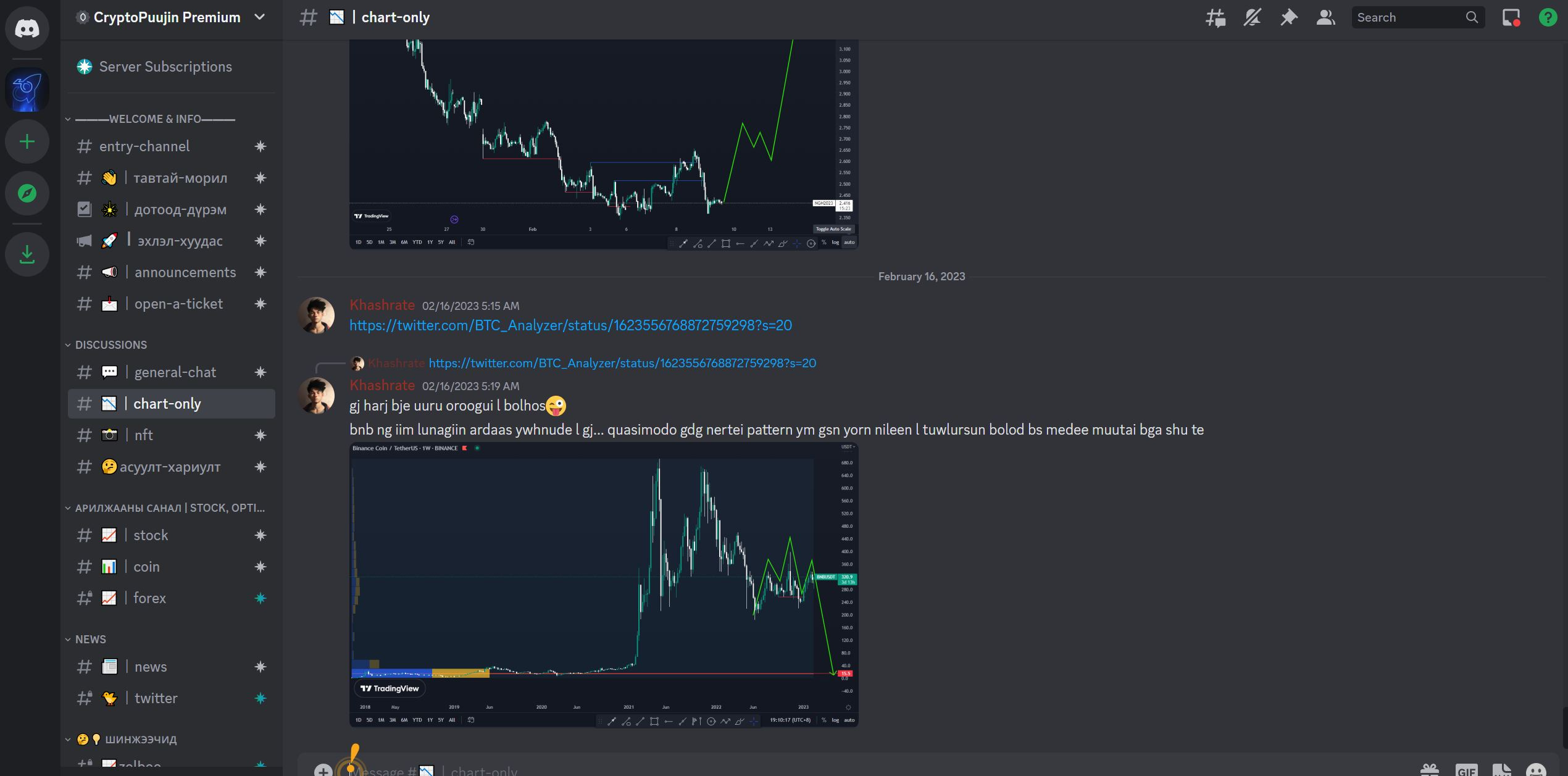
Task: Open the forex channel
Action: tap(149, 598)
